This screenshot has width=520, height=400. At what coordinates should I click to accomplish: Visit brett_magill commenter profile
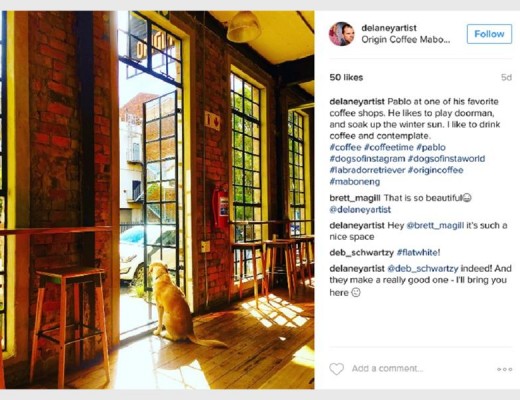point(355,198)
